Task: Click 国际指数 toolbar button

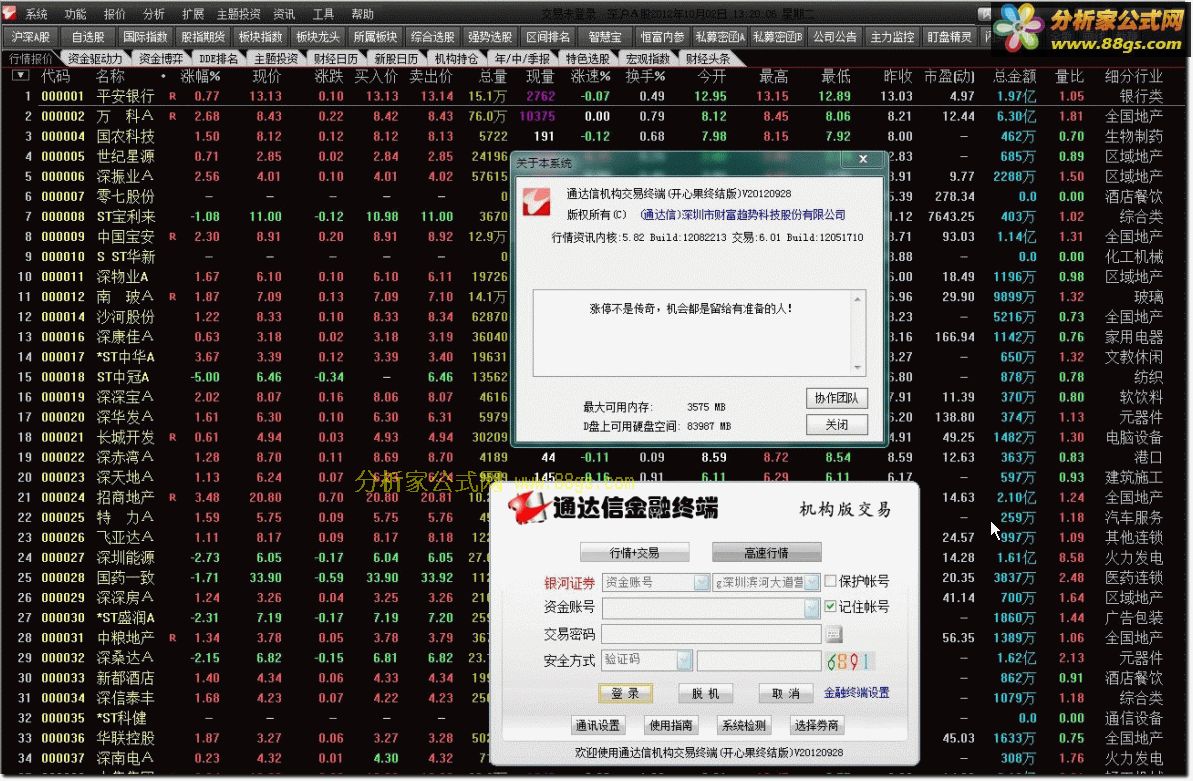Action: (145, 37)
